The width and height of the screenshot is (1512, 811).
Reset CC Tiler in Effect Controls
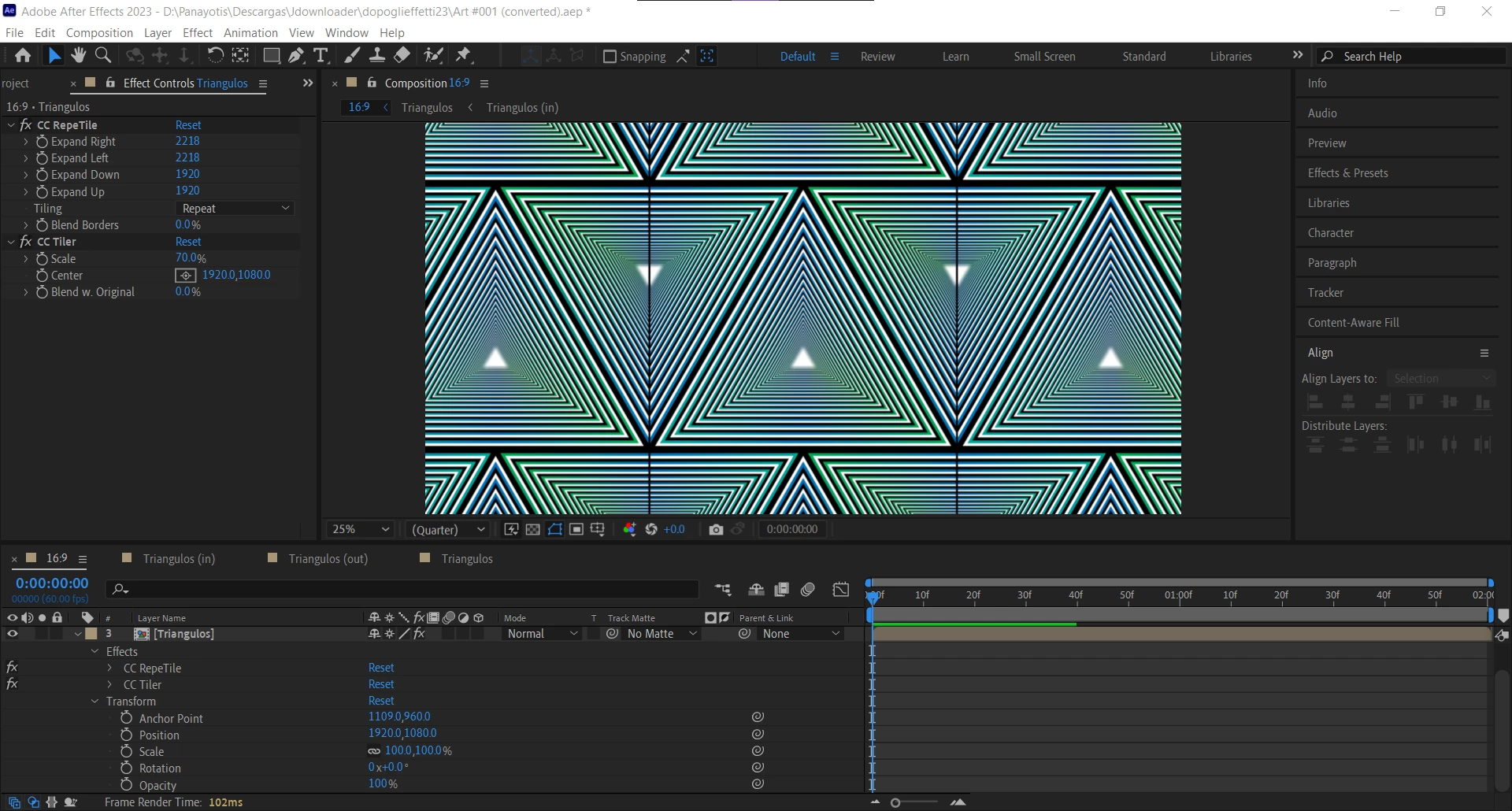(188, 242)
